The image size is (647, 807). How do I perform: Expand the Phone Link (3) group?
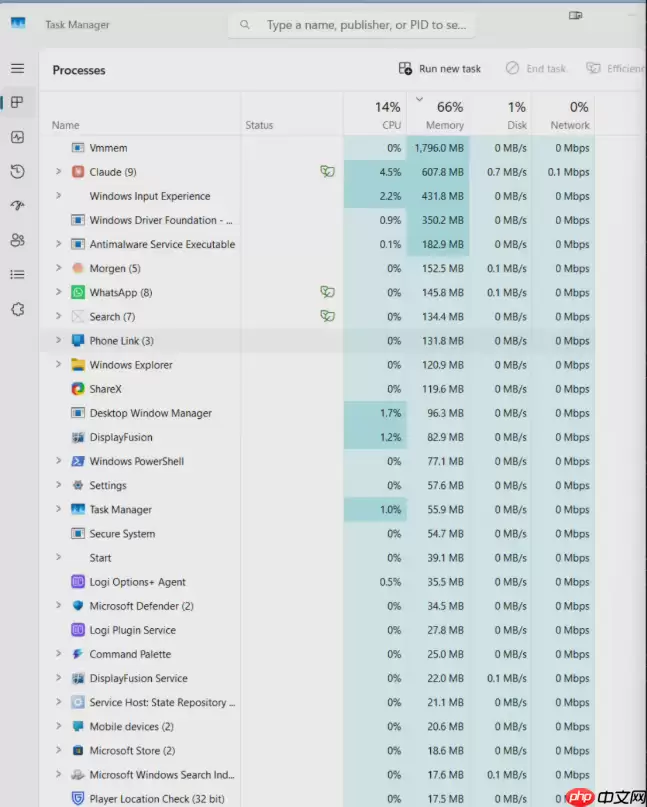tap(58, 340)
